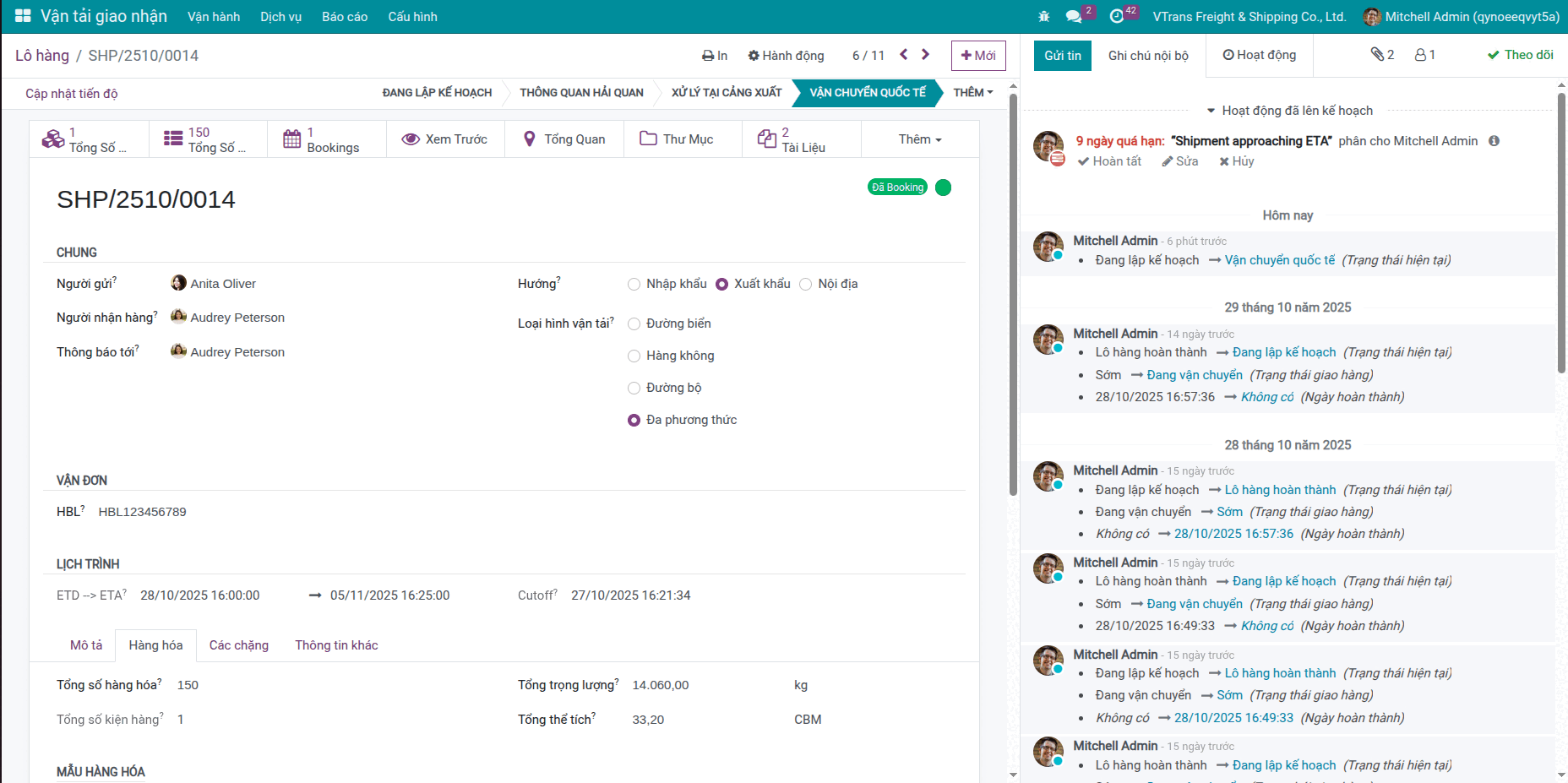Go to previous record arrow
The width and height of the screenshot is (1568, 783).
(x=904, y=55)
